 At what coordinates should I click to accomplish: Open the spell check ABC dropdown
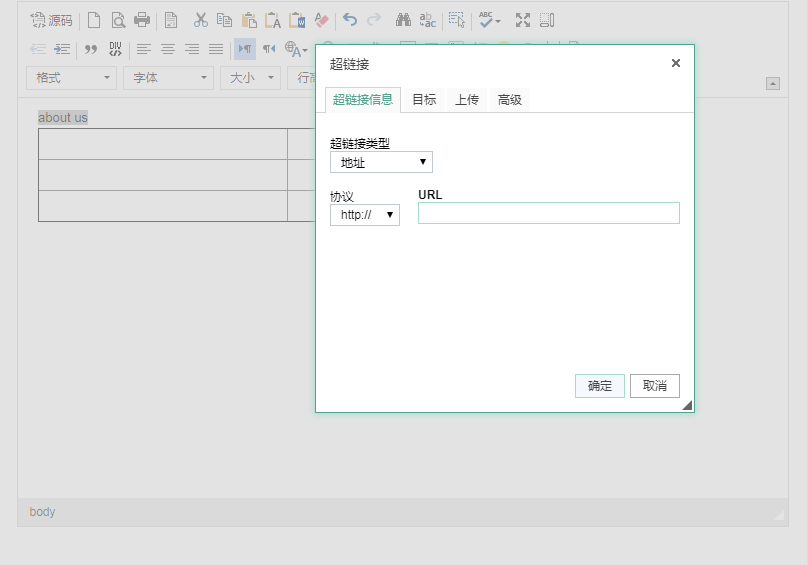click(x=489, y=20)
